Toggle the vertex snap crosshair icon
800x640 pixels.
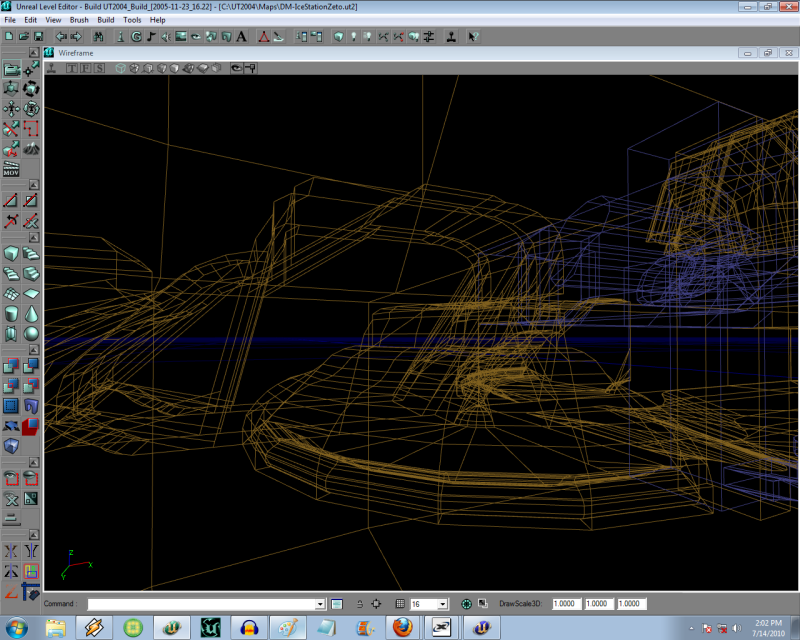coord(376,604)
